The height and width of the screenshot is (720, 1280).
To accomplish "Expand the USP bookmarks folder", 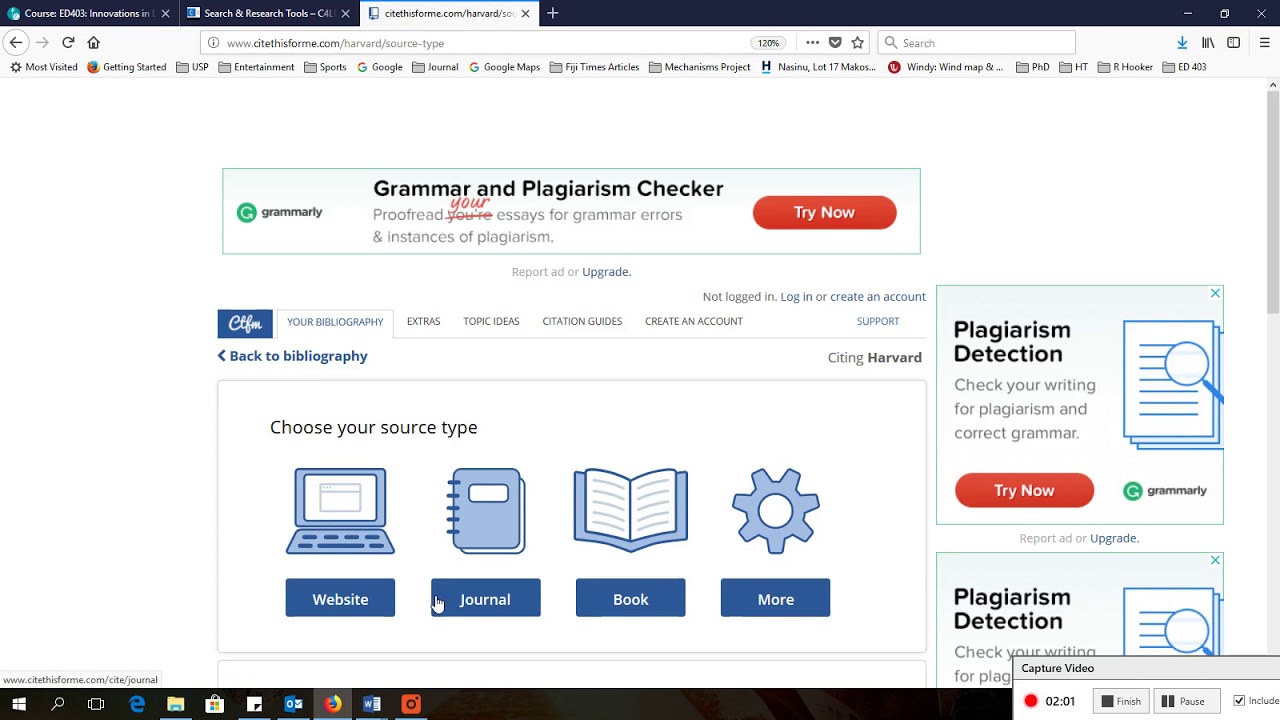I will (192, 67).
